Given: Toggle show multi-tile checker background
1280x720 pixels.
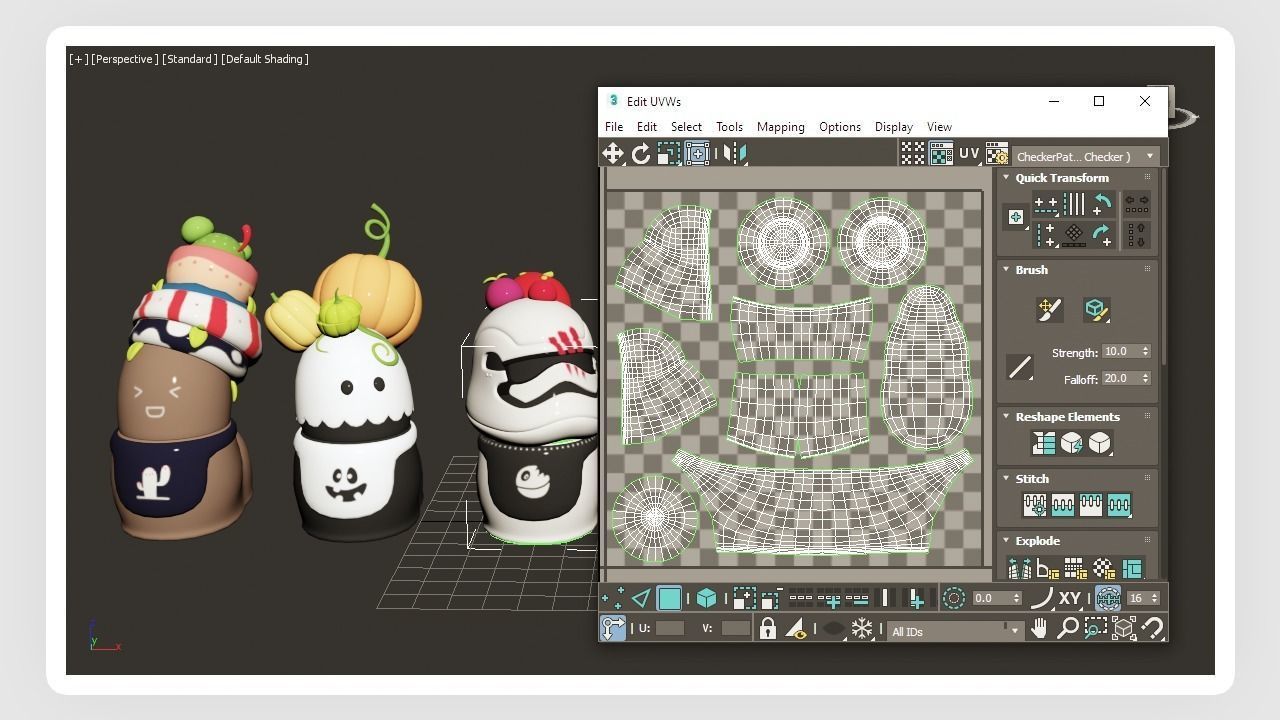Looking at the screenshot, I should (912, 153).
